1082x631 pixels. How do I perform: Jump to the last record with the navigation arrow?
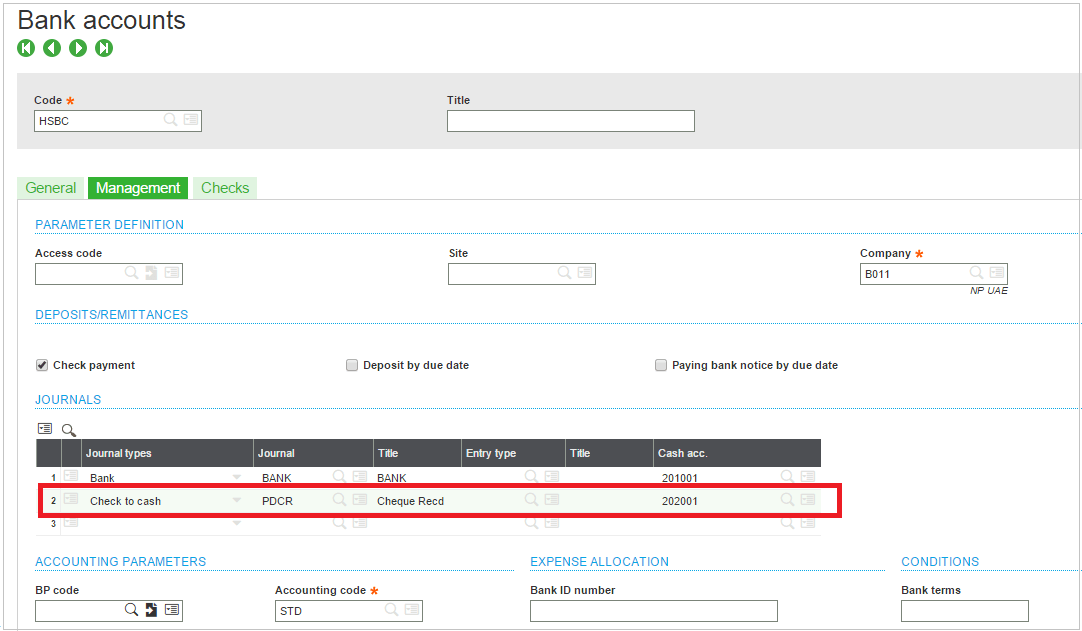click(x=104, y=48)
